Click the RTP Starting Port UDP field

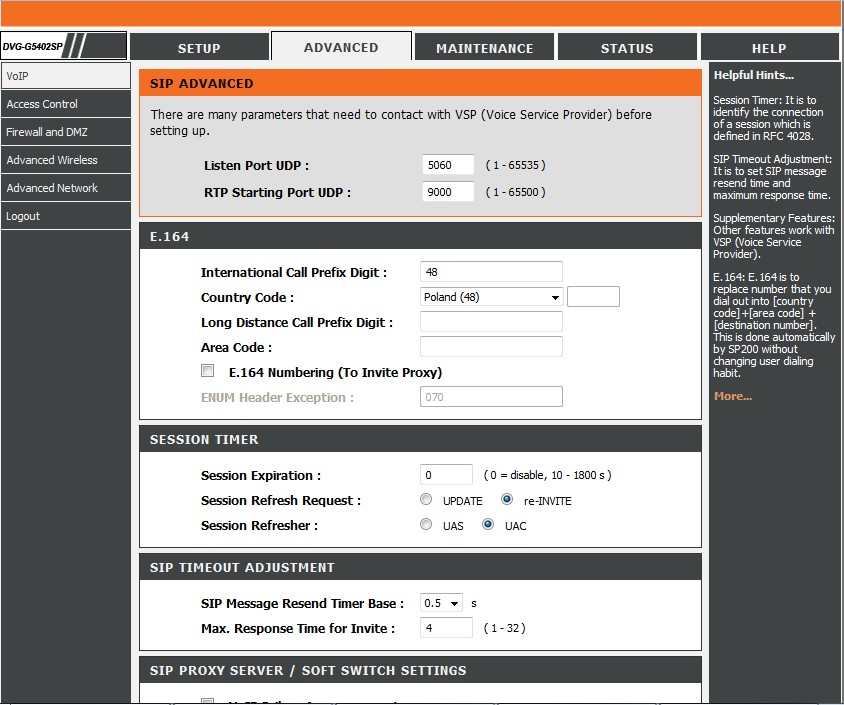point(448,192)
